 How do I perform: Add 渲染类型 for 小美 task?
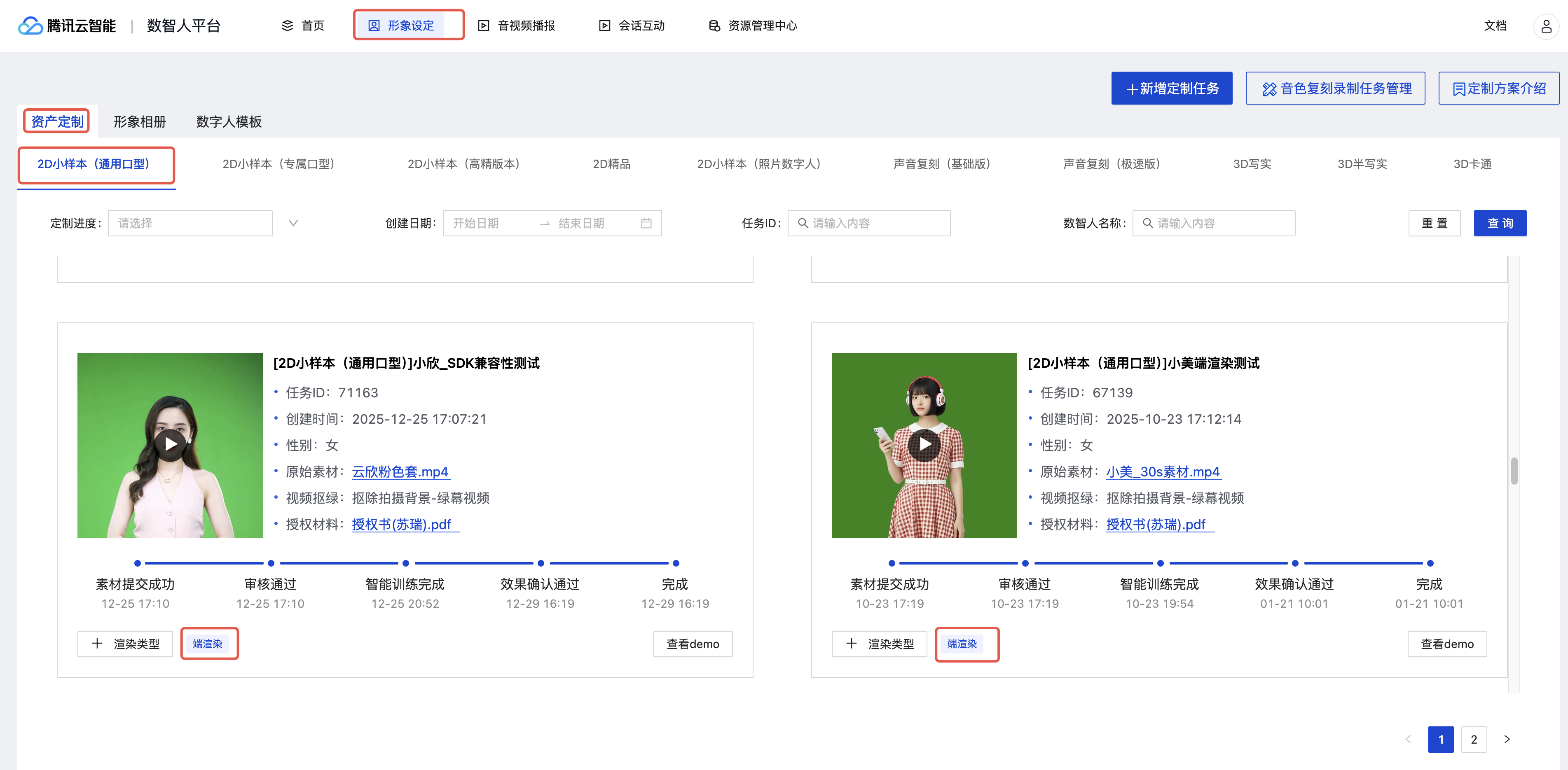[x=879, y=644]
